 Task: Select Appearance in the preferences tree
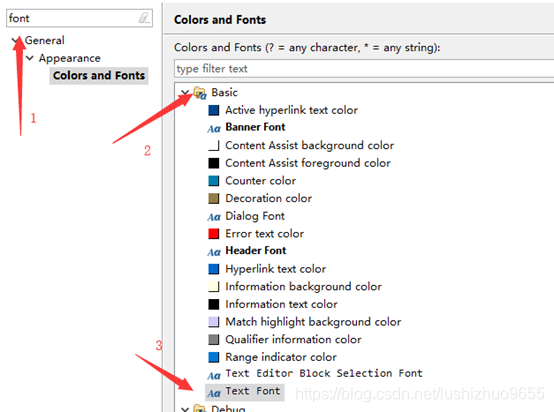click(70, 58)
